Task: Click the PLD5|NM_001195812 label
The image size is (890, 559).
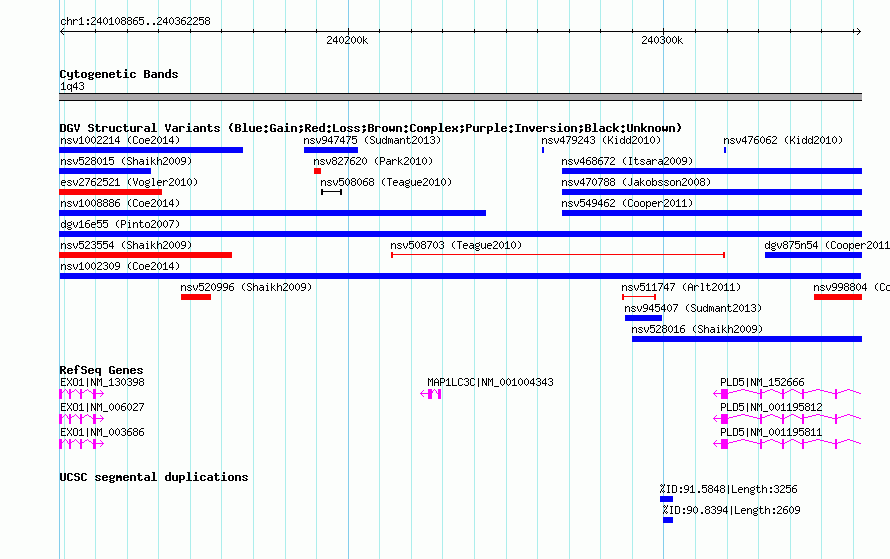Action: [x=771, y=407]
